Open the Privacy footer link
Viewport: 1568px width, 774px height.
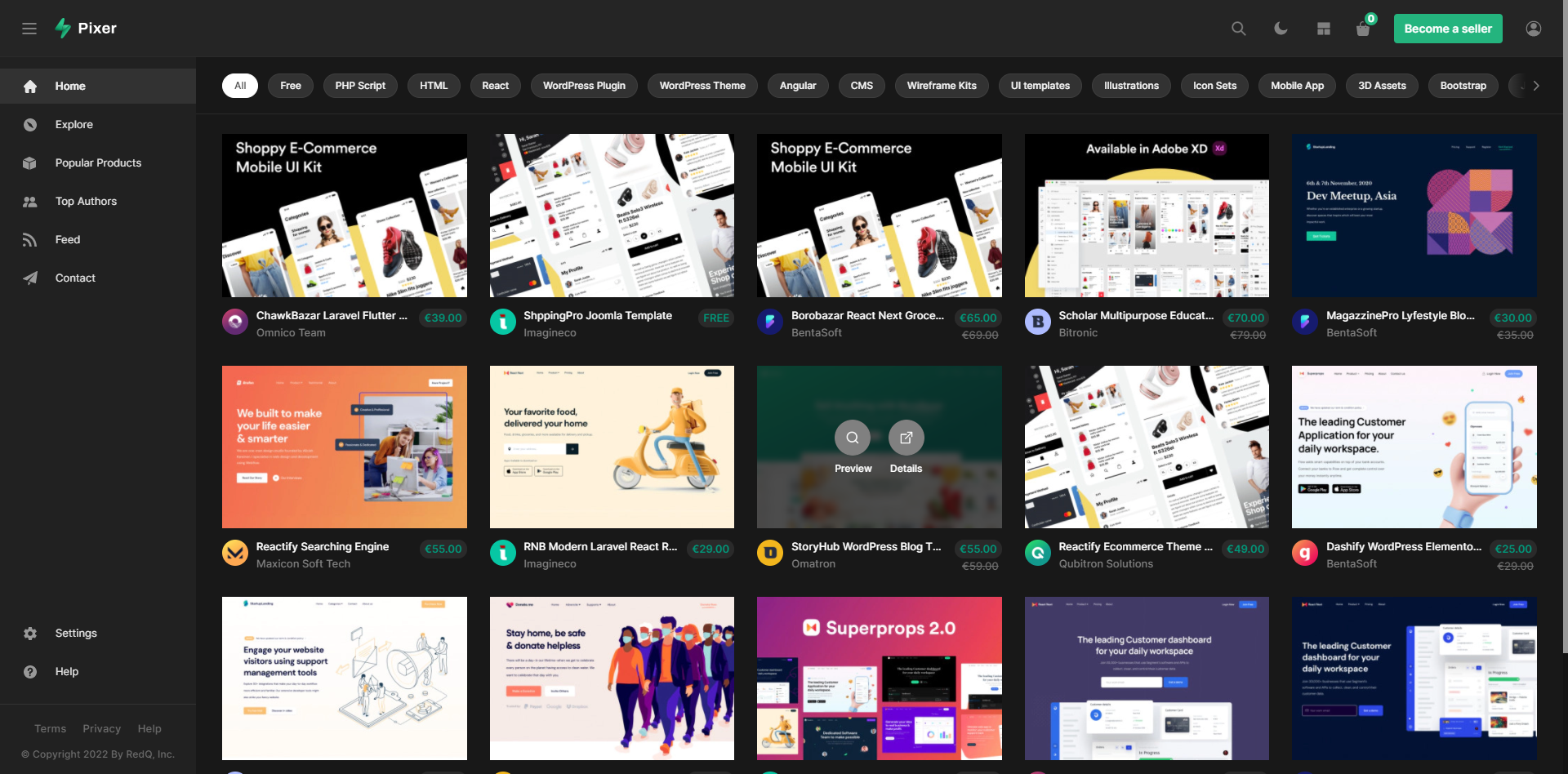click(101, 729)
